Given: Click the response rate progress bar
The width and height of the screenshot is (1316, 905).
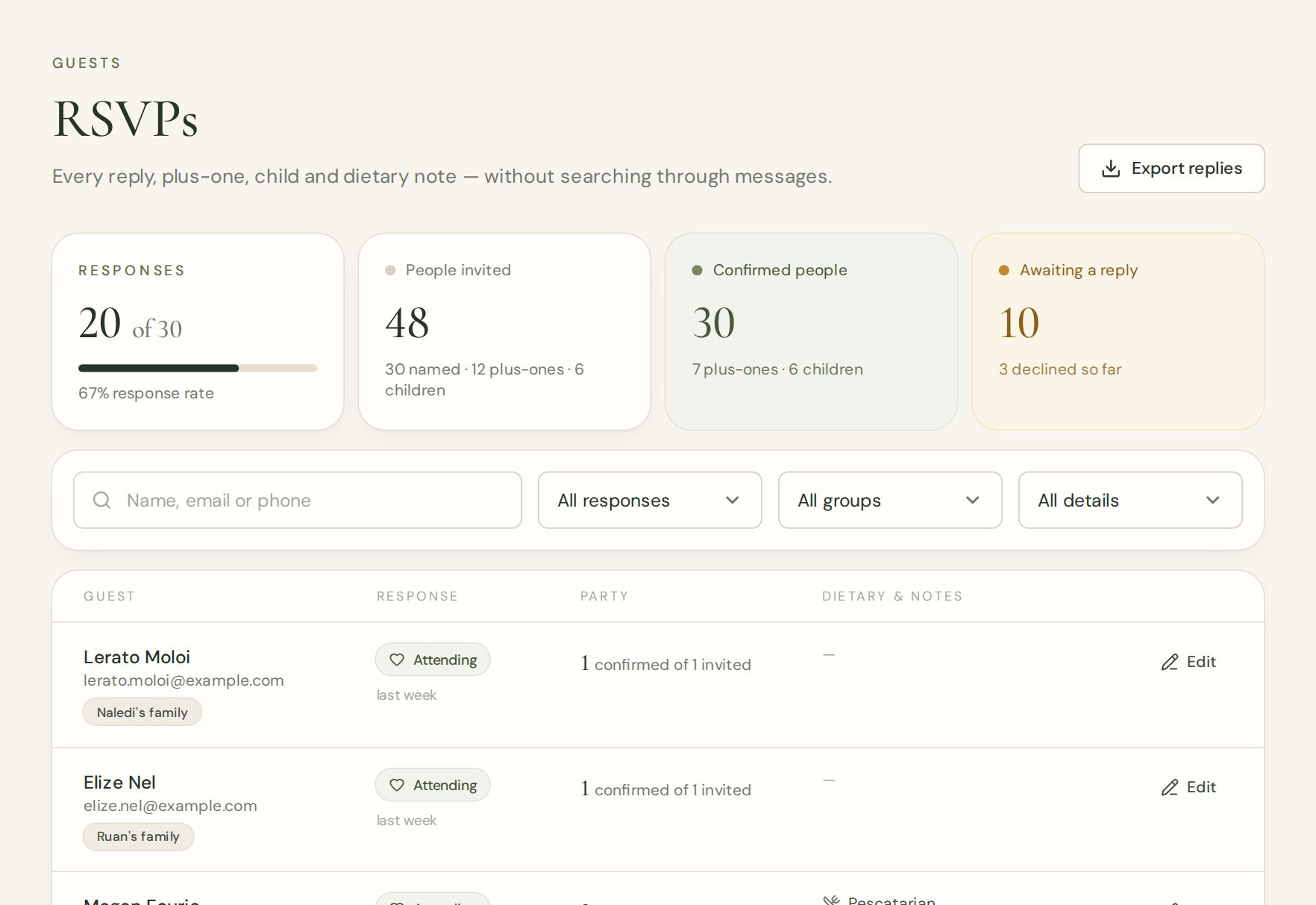Looking at the screenshot, I should pos(198,368).
